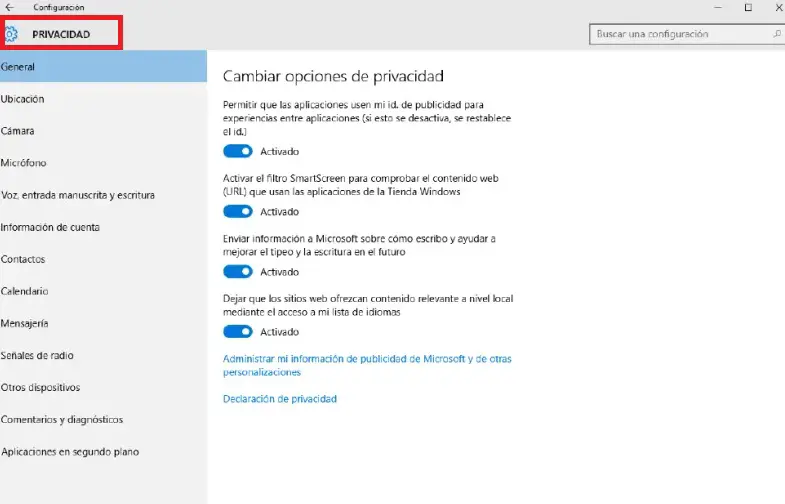
Task: Select Aplicaciones en segundo plano
Action: click(70, 451)
